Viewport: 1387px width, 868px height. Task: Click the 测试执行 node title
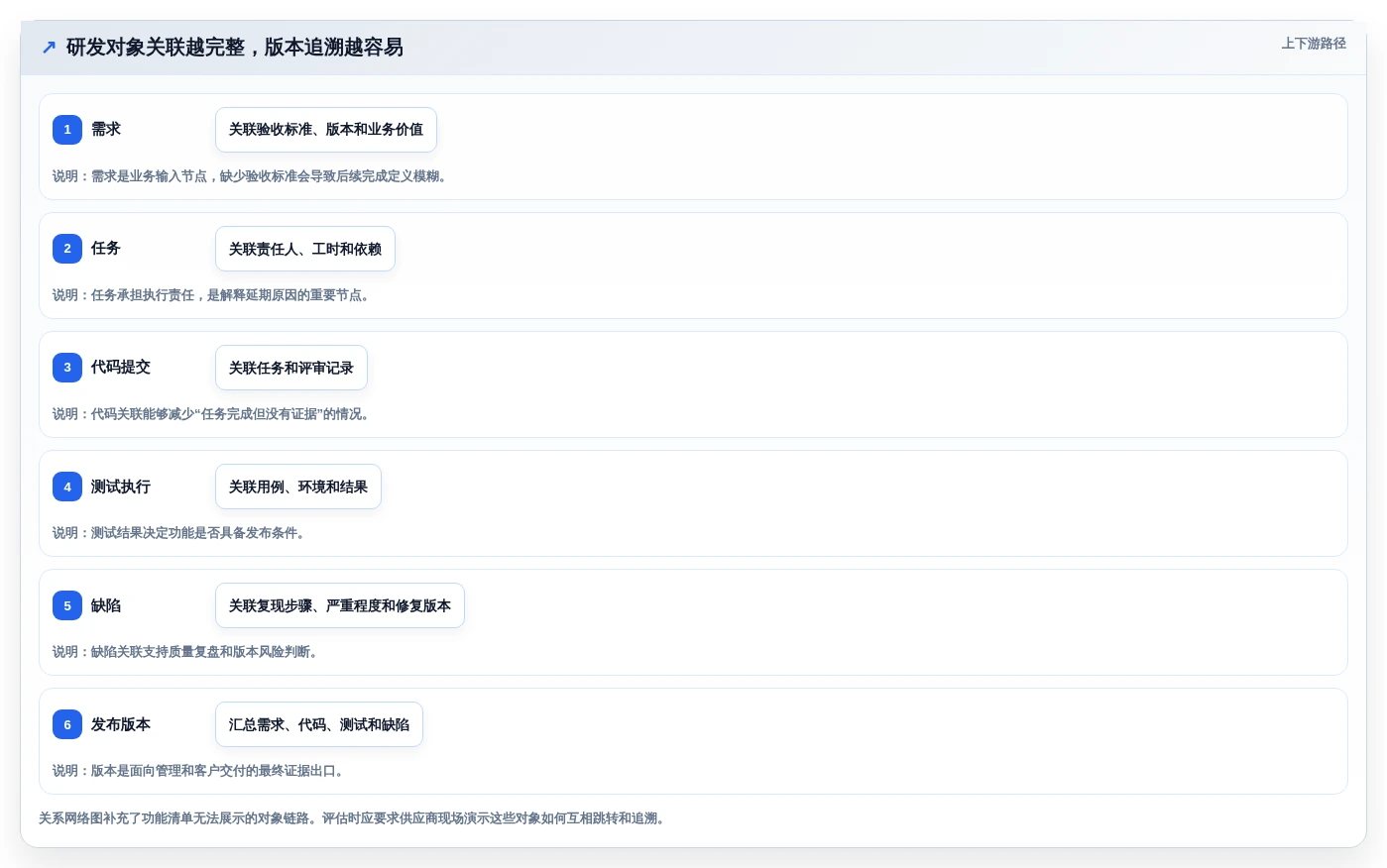tap(121, 487)
